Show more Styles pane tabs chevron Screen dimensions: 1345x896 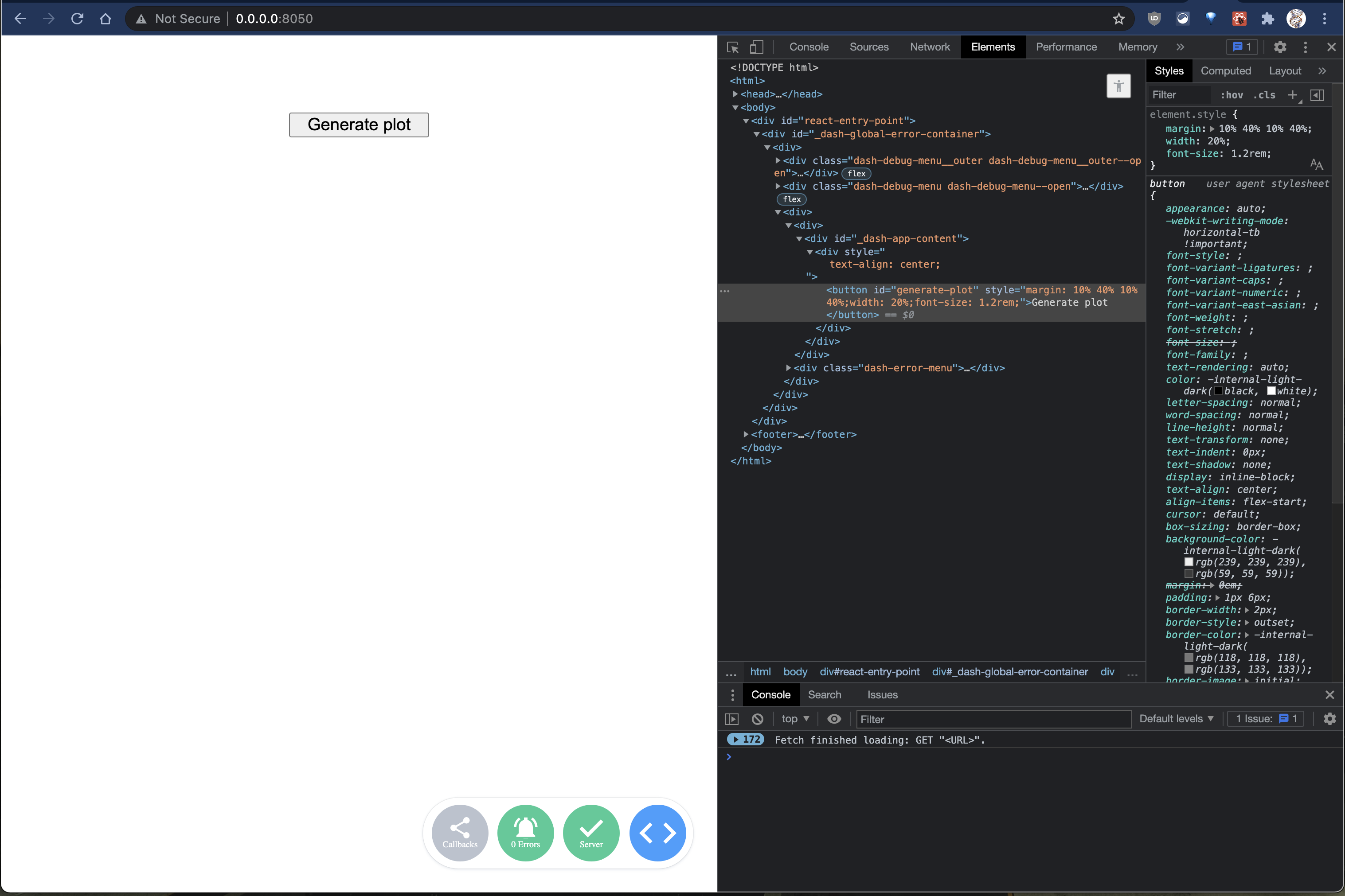1322,71
